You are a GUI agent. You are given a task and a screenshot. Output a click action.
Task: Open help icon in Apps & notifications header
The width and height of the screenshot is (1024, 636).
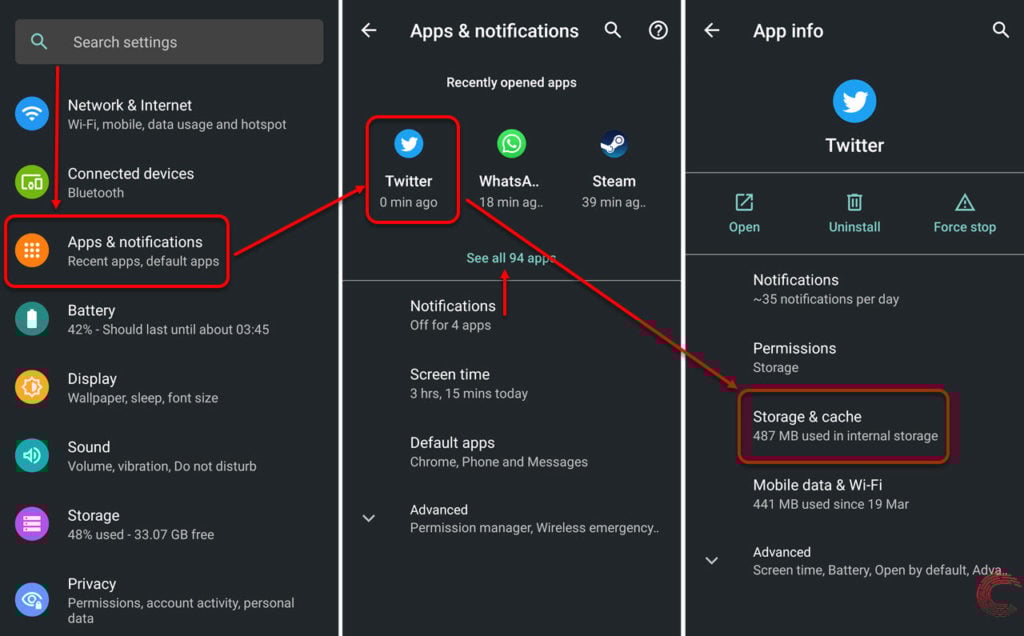[x=658, y=30]
